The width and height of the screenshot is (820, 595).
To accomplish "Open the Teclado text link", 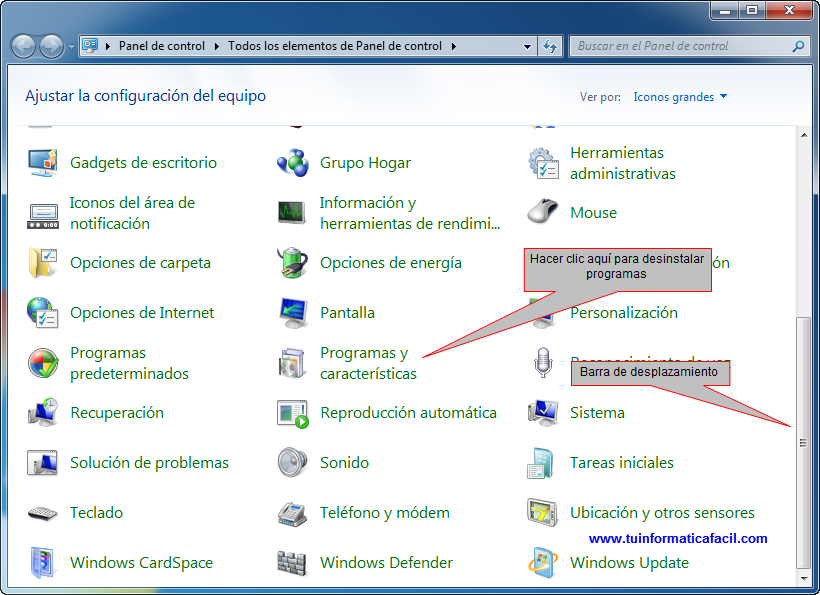I will click(96, 513).
